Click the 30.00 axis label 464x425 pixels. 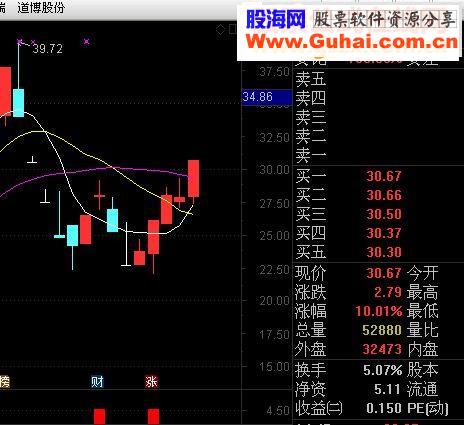tap(274, 170)
